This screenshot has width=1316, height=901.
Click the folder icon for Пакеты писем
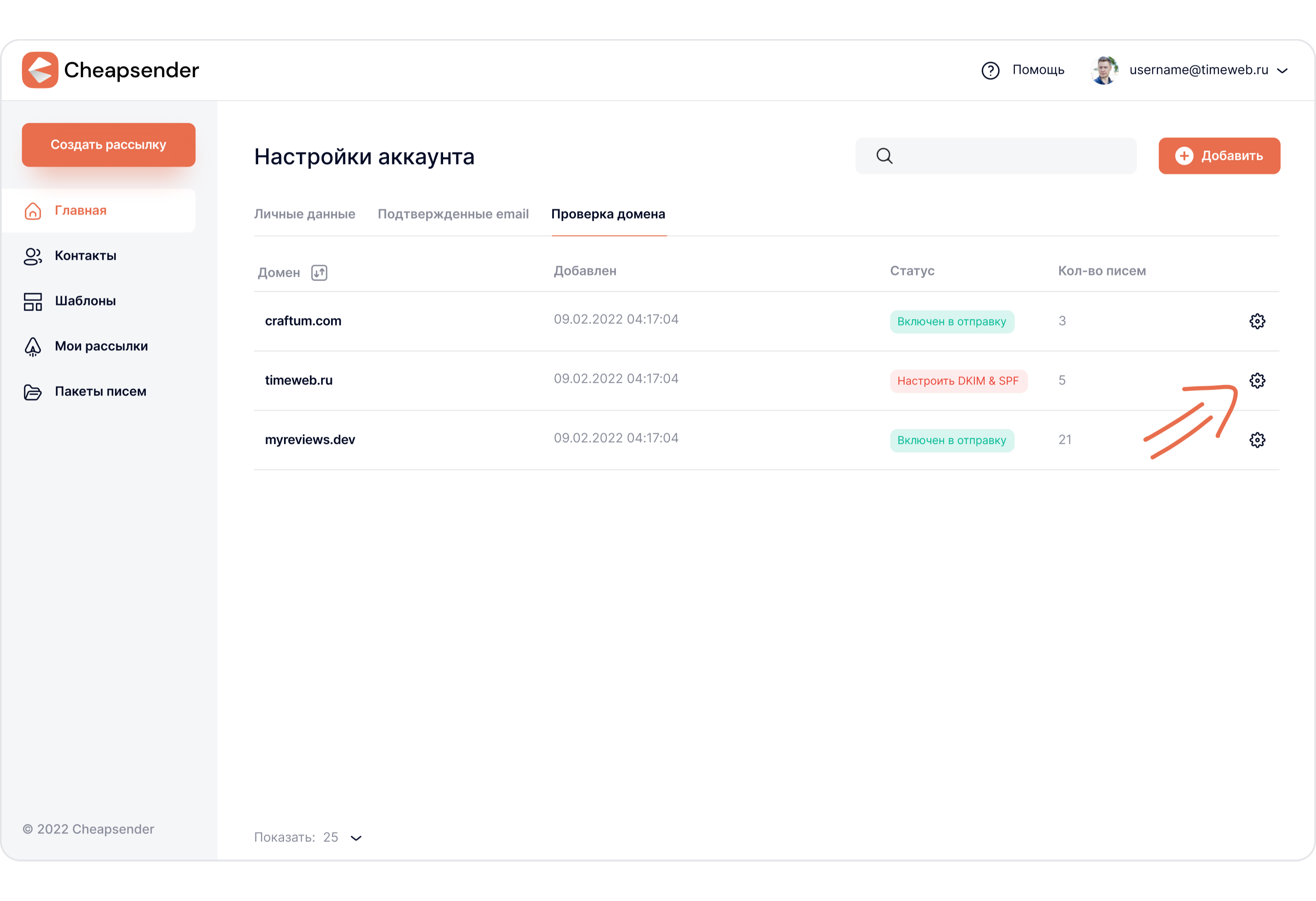[33, 392]
